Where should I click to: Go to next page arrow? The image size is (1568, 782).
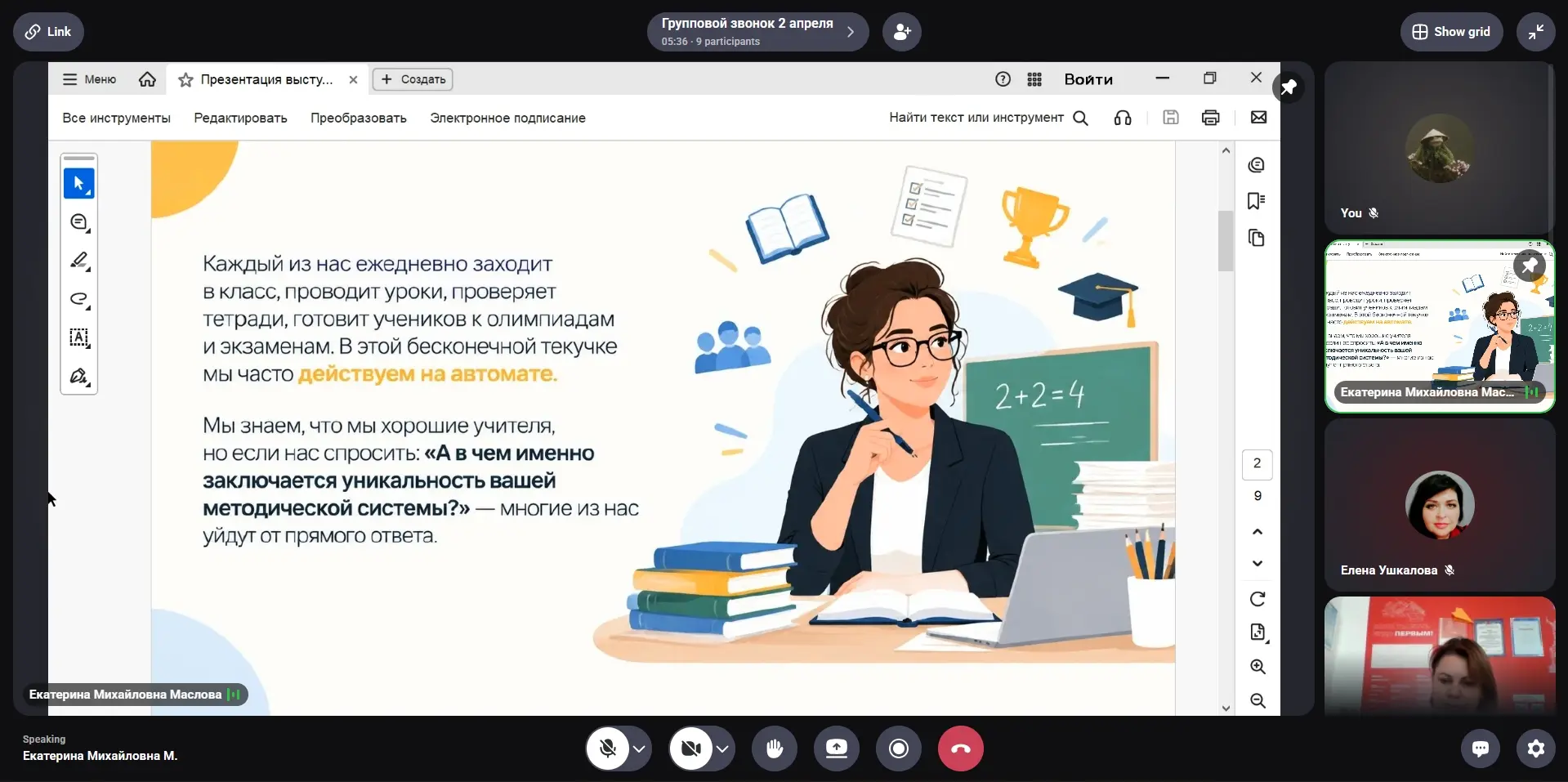tap(1258, 563)
